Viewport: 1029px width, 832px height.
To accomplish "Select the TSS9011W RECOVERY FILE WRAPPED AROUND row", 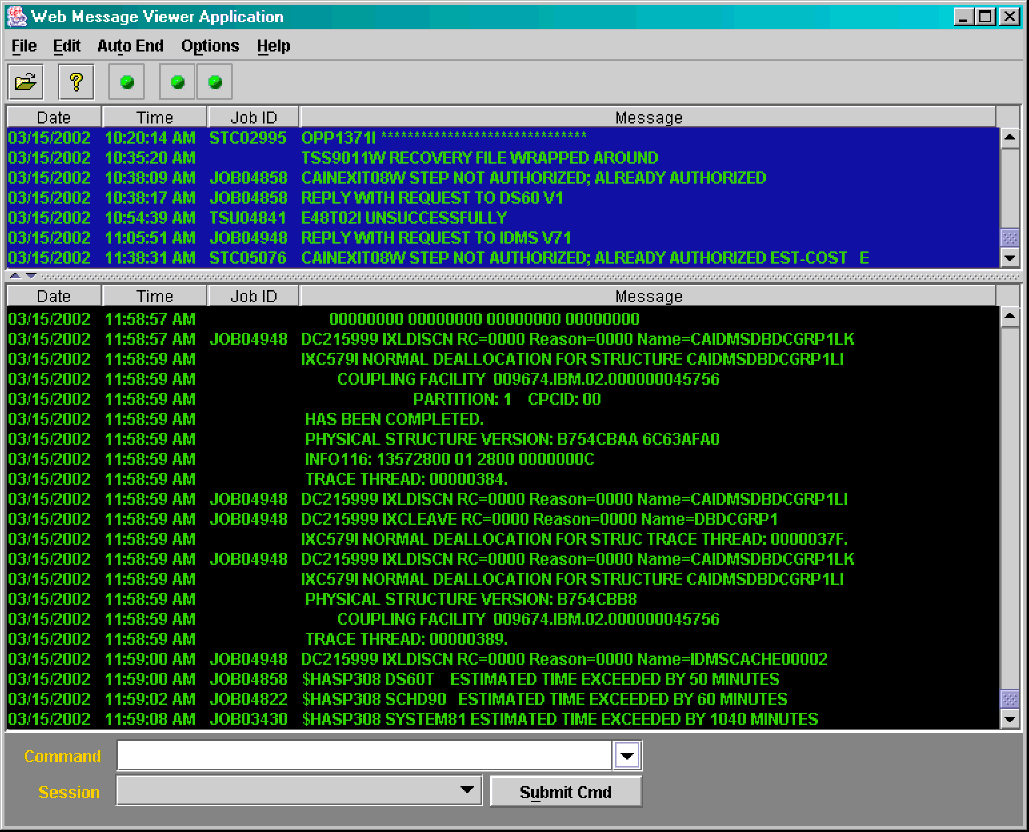I will pos(480,158).
